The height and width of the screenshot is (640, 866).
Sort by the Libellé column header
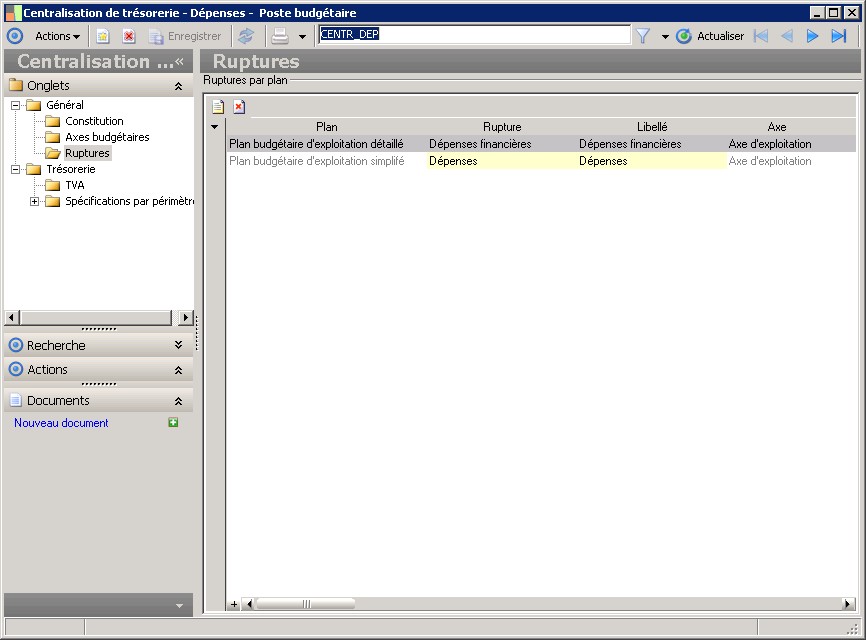(652, 127)
